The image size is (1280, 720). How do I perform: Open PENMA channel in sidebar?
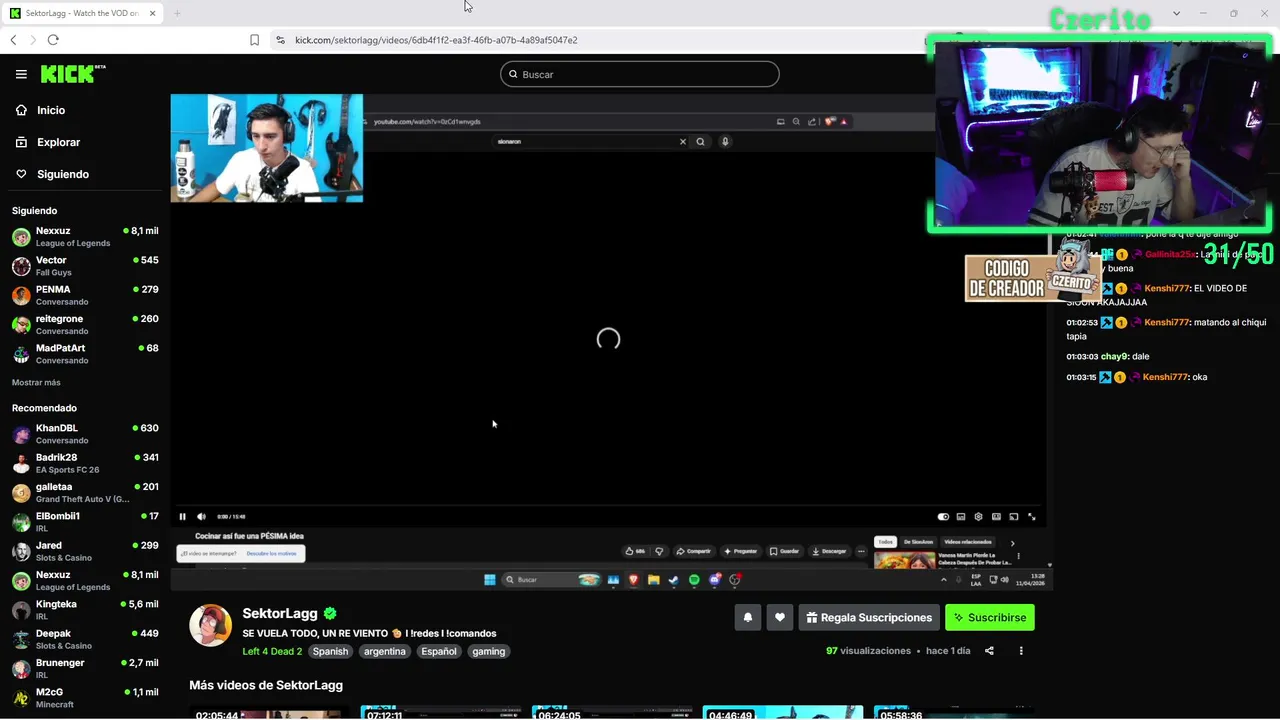pyautogui.click(x=85, y=295)
